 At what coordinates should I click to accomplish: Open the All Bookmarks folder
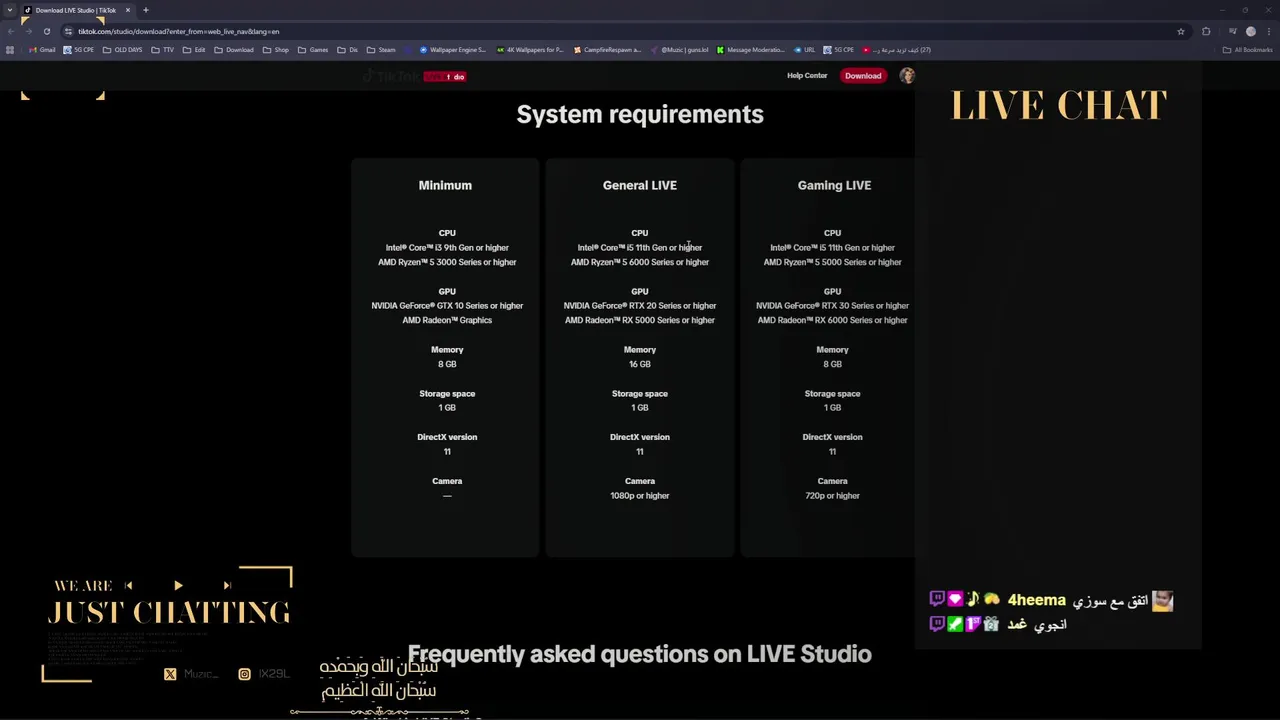[x=1247, y=50]
